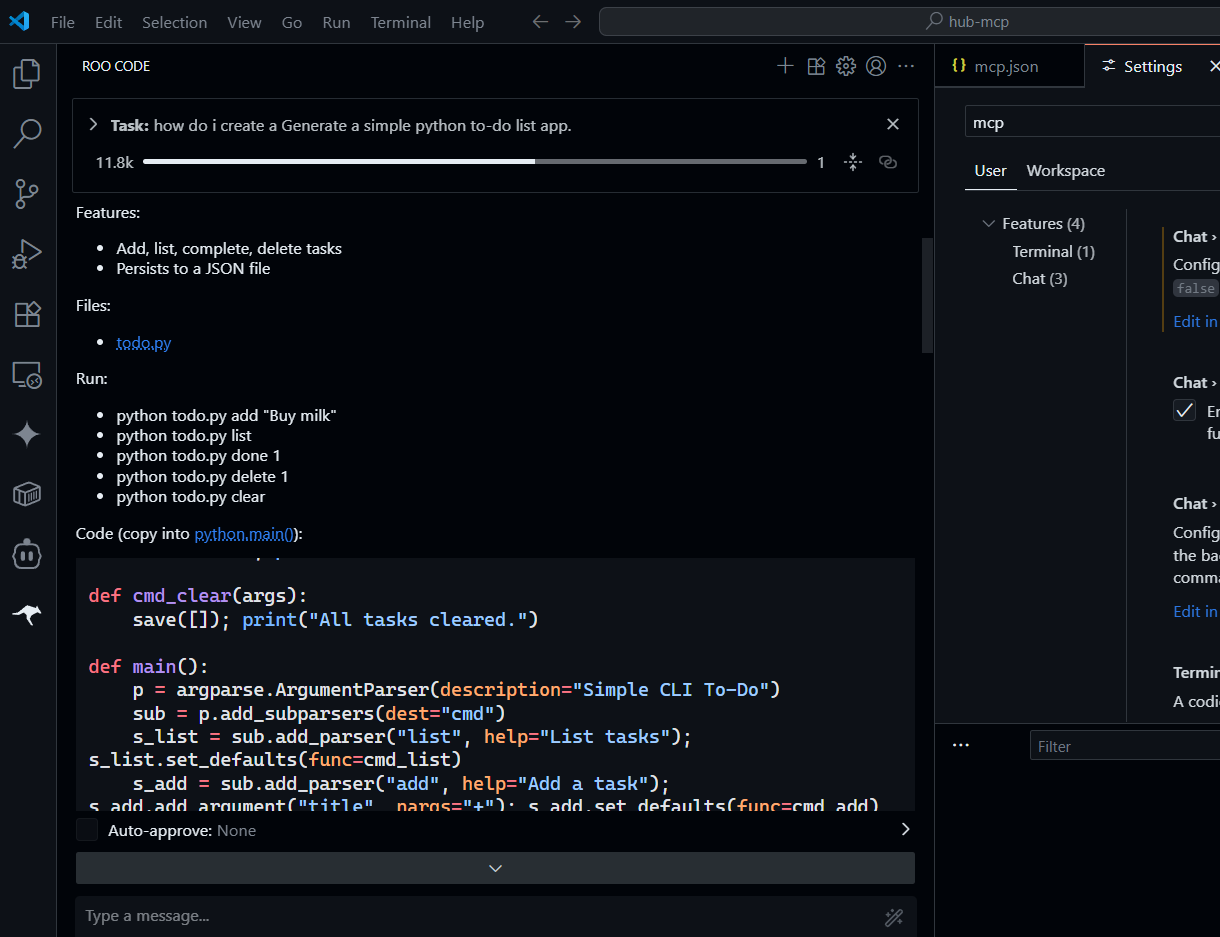Select the Workspace settings tab
This screenshot has width=1220, height=937.
1065,171
